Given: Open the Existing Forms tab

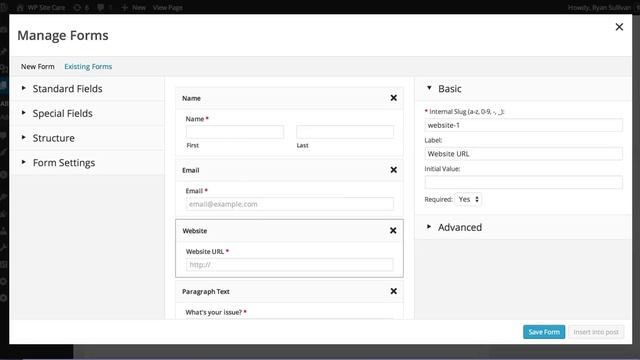Looking at the screenshot, I should pos(88,67).
